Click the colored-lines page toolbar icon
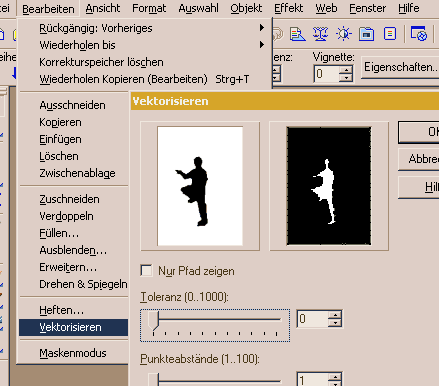The height and width of the screenshot is (386, 439). click(390, 34)
